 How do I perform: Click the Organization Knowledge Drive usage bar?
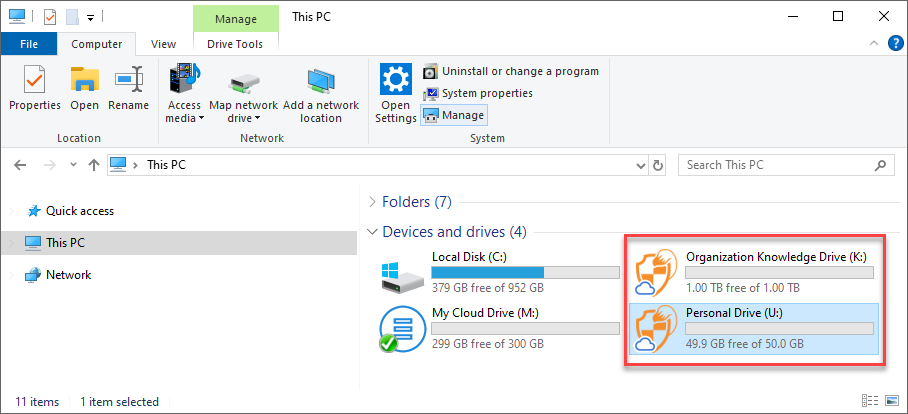(779, 273)
